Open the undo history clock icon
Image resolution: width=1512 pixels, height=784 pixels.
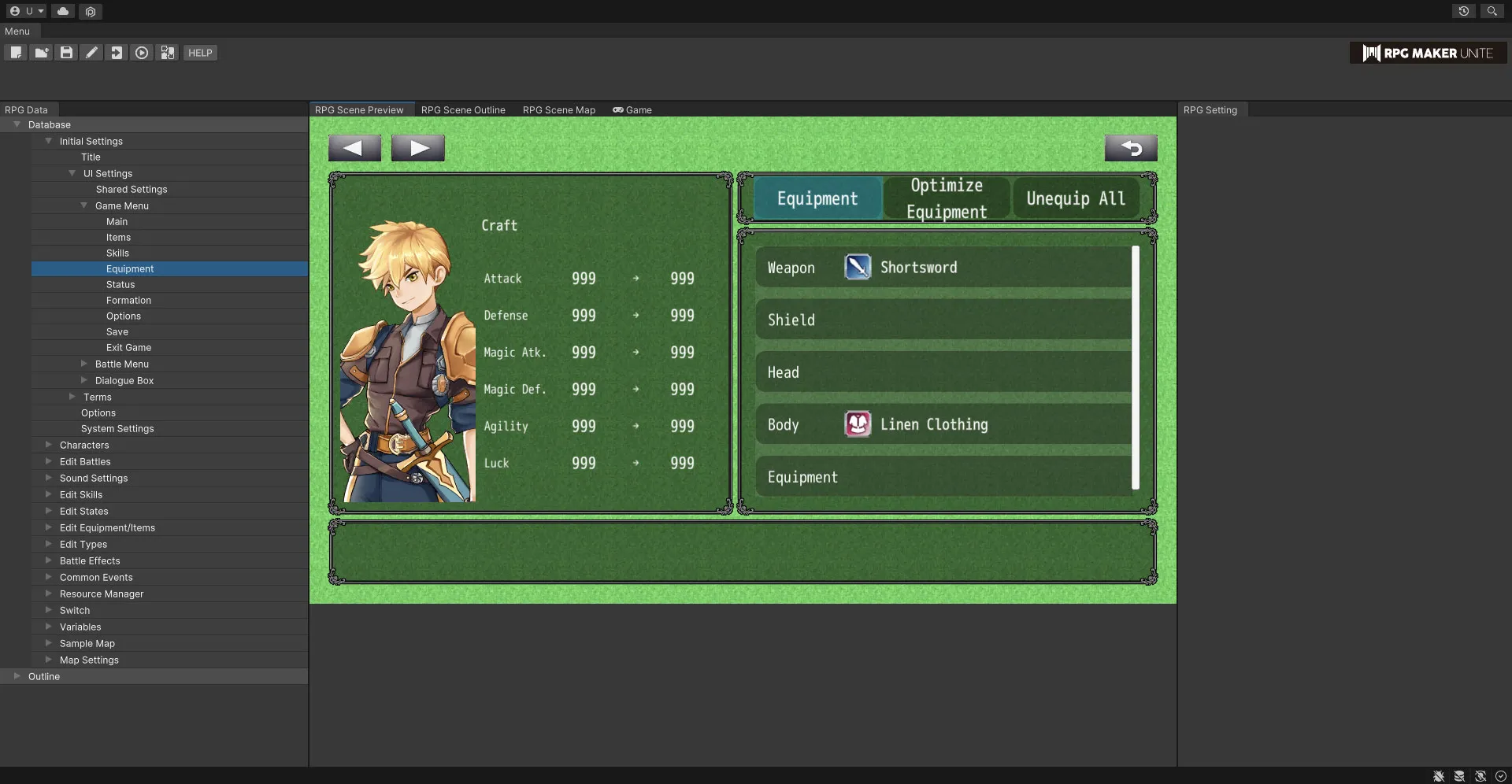[x=1463, y=11]
